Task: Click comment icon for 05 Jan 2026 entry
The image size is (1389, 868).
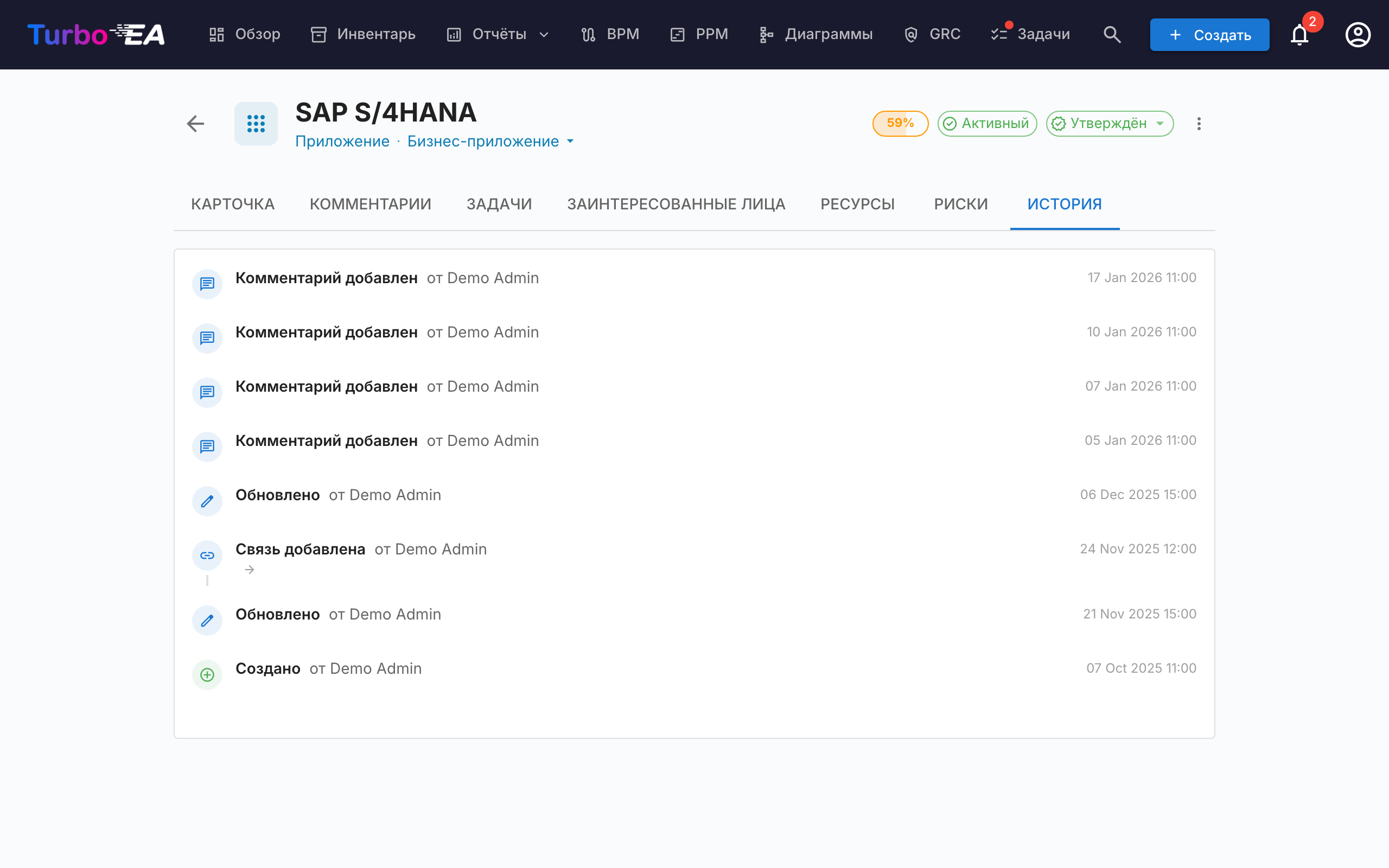Action: click(207, 446)
